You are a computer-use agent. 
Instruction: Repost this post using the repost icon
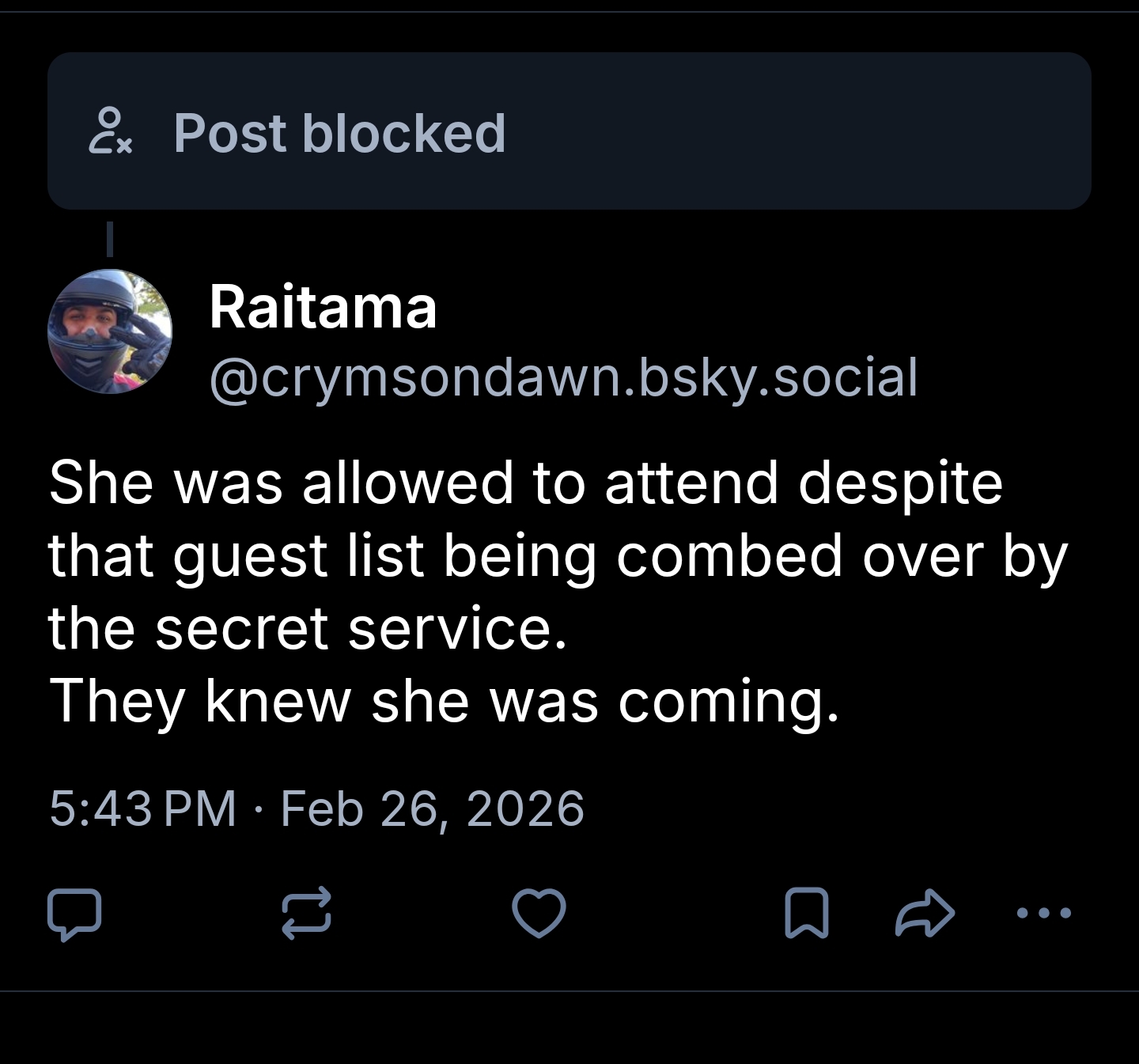(x=306, y=914)
